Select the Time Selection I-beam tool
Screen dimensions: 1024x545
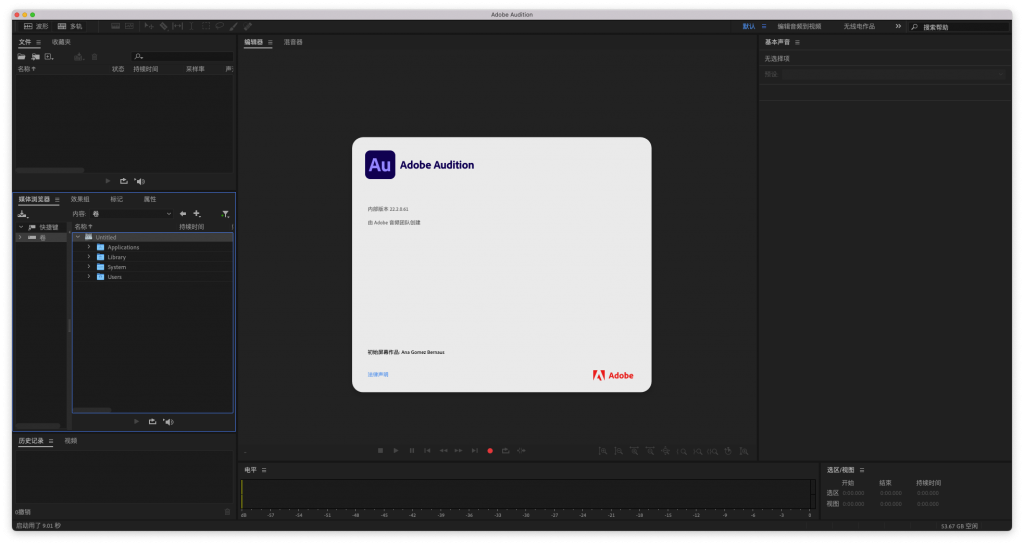coord(191,26)
